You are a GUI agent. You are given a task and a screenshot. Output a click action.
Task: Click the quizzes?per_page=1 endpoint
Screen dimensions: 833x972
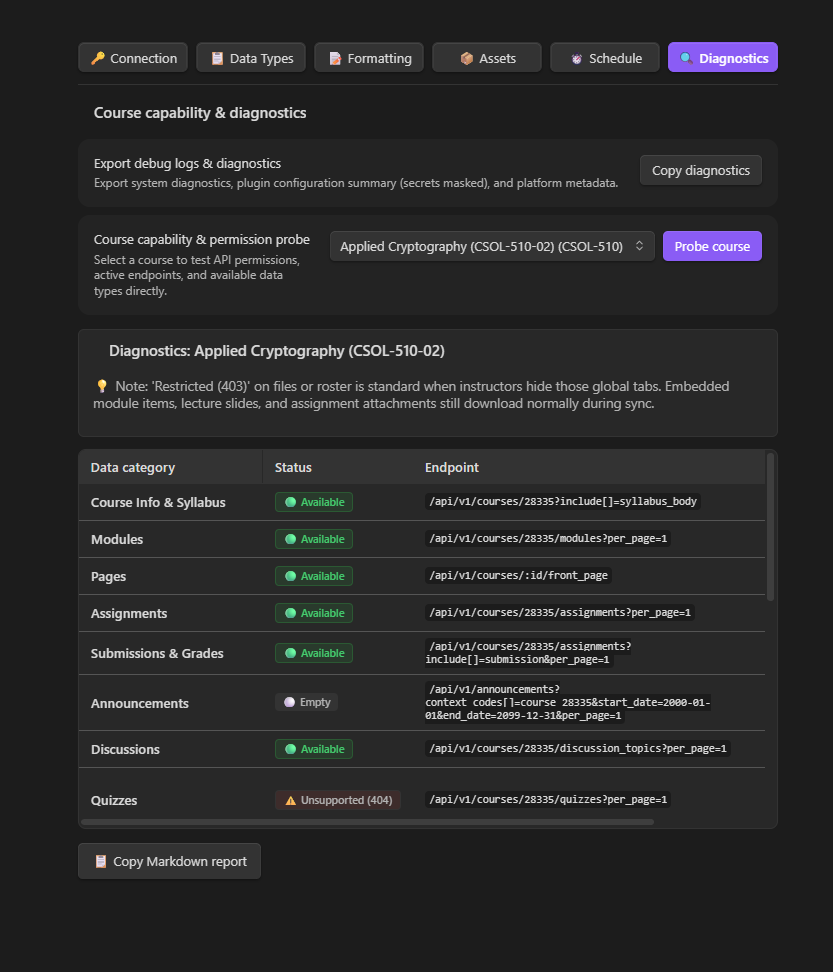[x=548, y=799]
